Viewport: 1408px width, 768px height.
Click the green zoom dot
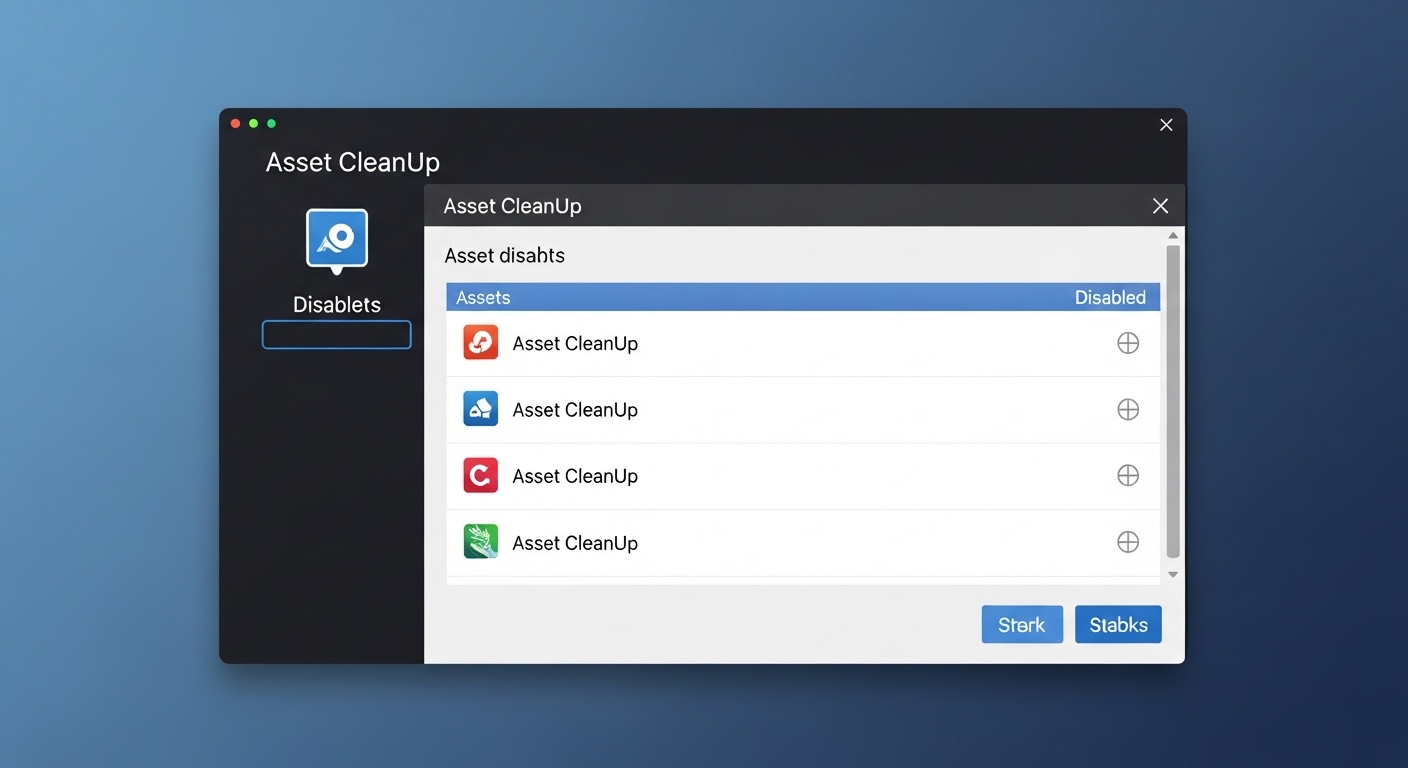(x=271, y=123)
